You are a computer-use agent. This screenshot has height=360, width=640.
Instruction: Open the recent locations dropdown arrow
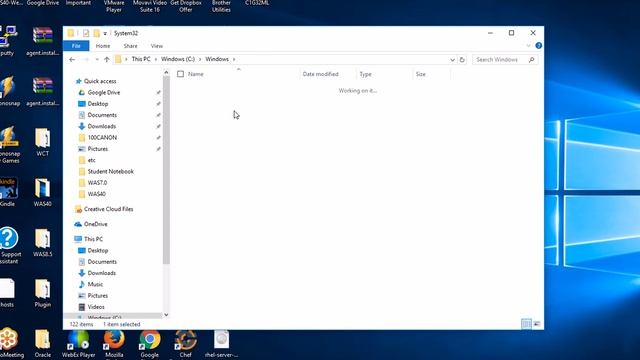point(97,60)
